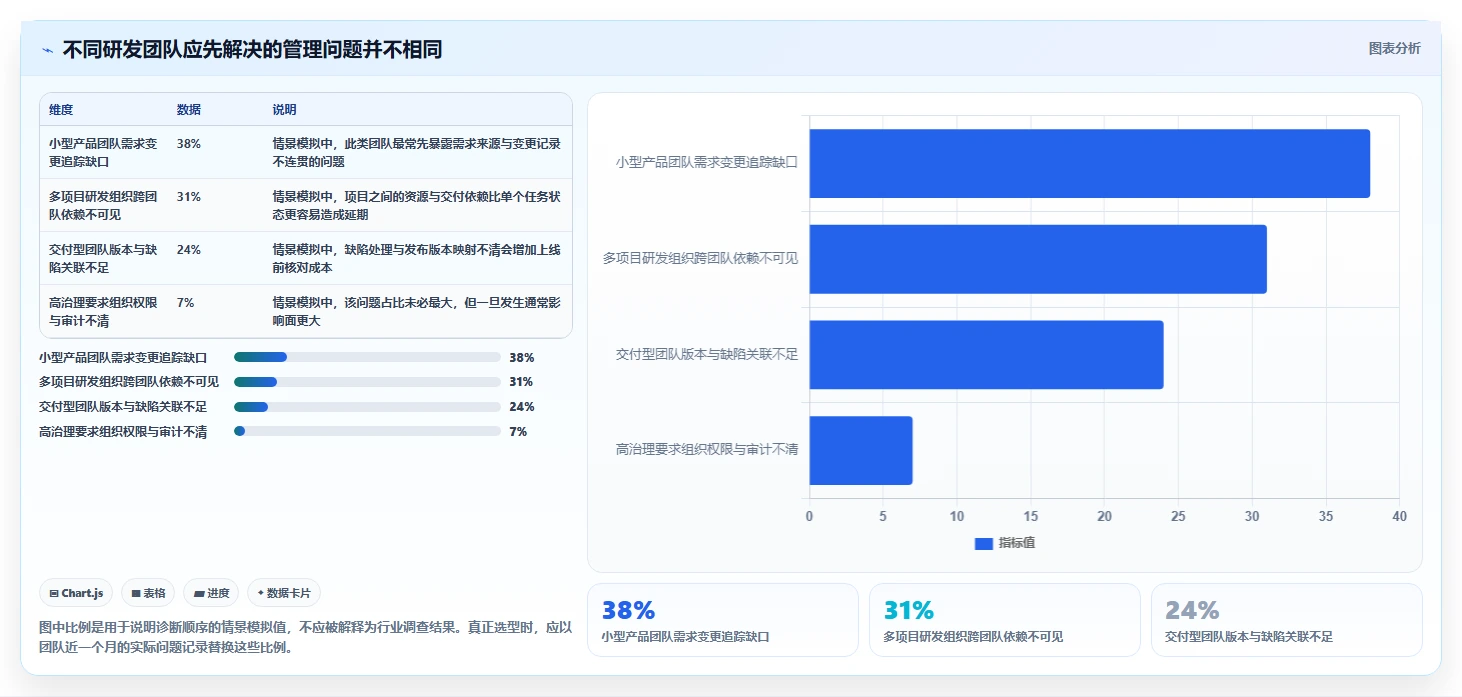Click the chart bar for 多项目研发组织跨团队依赖不可见

[x=1038, y=259]
